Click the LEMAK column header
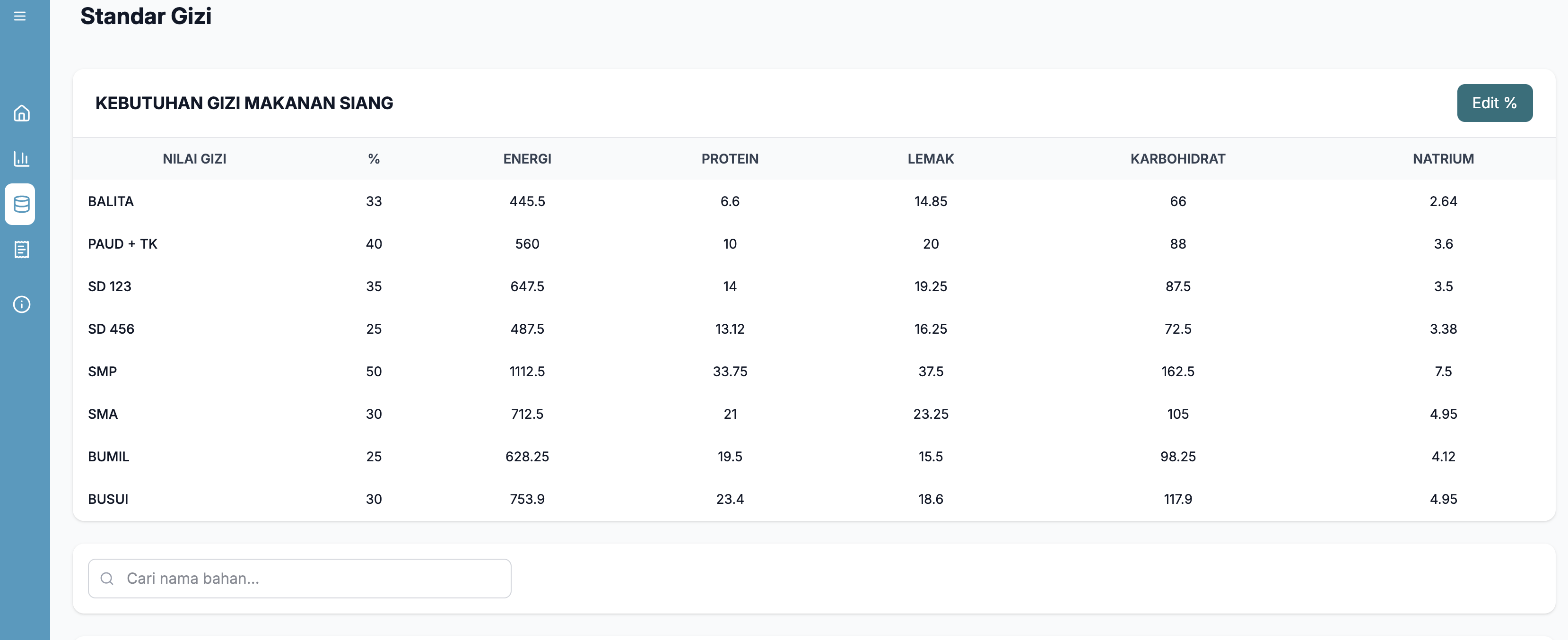Image resolution: width=1568 pixels, height=640 pixels. 931,159
